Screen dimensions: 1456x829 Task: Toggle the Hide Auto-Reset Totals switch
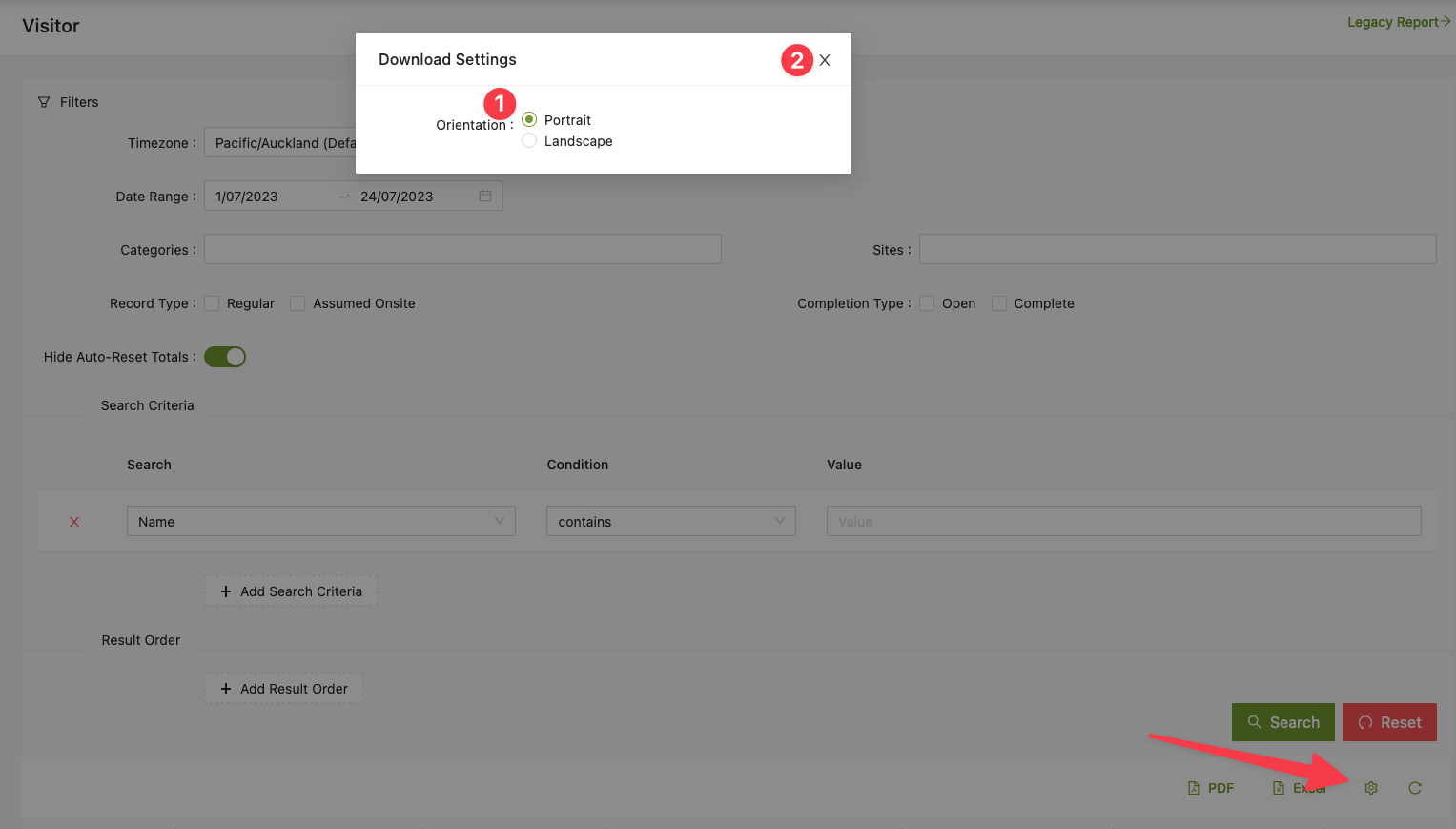tap(225, 357)
